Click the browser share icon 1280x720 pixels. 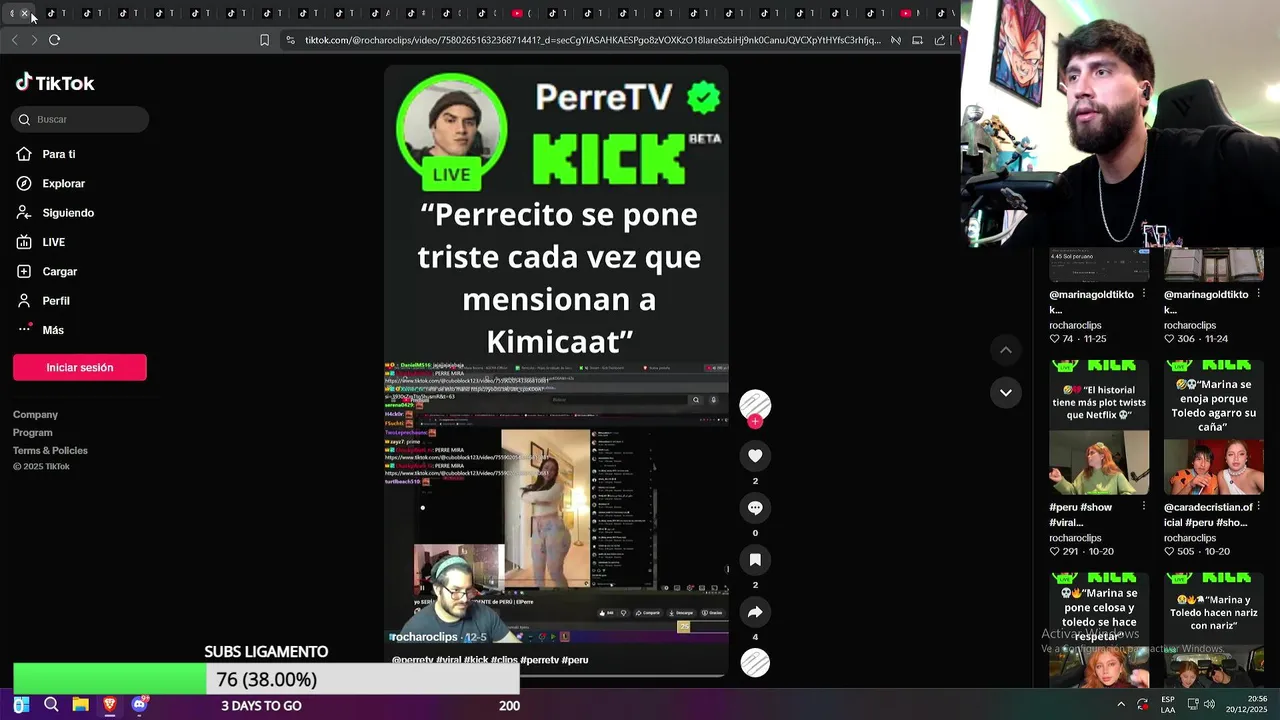coord(939,40)
